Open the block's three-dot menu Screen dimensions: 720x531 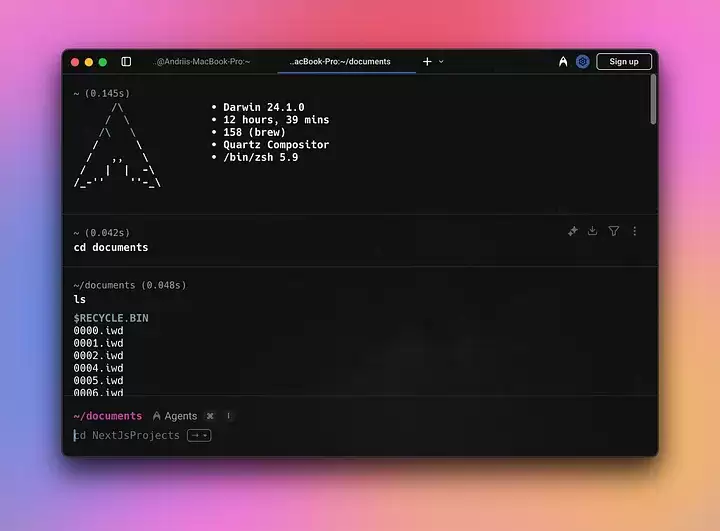point(634,231)
